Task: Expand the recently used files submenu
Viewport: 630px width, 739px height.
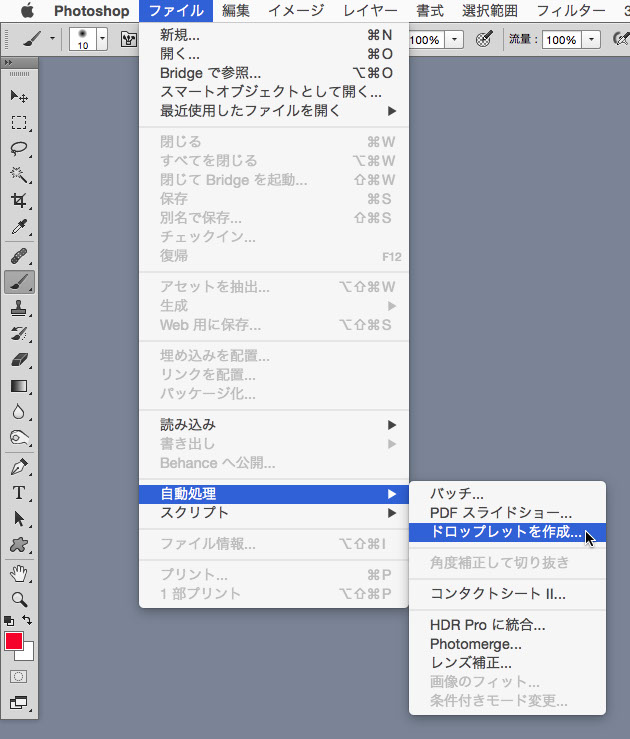Action: tap(274, 111)
